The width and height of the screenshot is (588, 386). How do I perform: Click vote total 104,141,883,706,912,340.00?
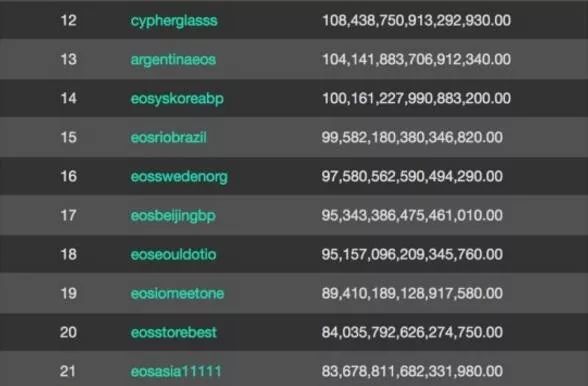(416, 59)
